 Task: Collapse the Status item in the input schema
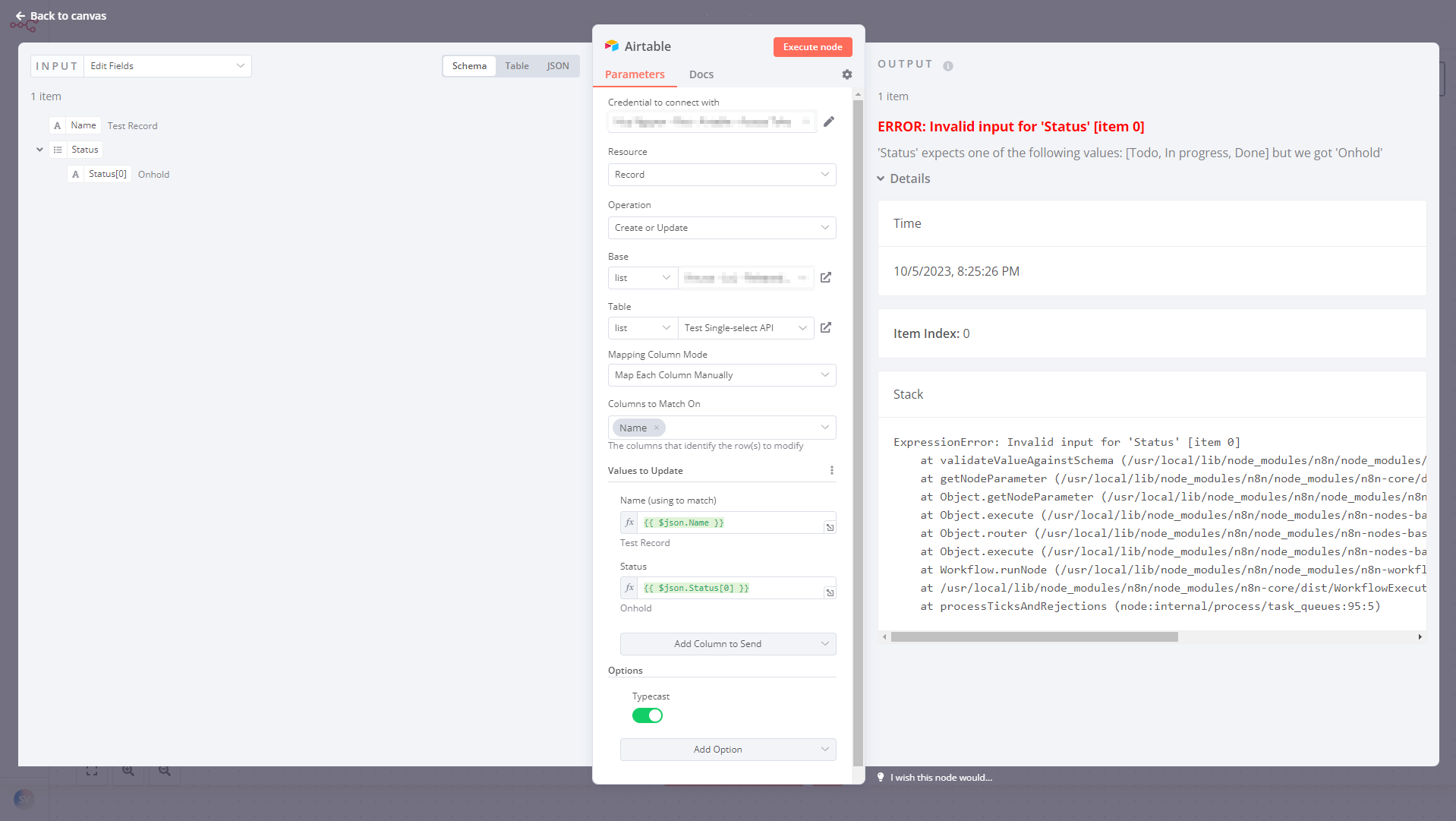coord(39,150)
